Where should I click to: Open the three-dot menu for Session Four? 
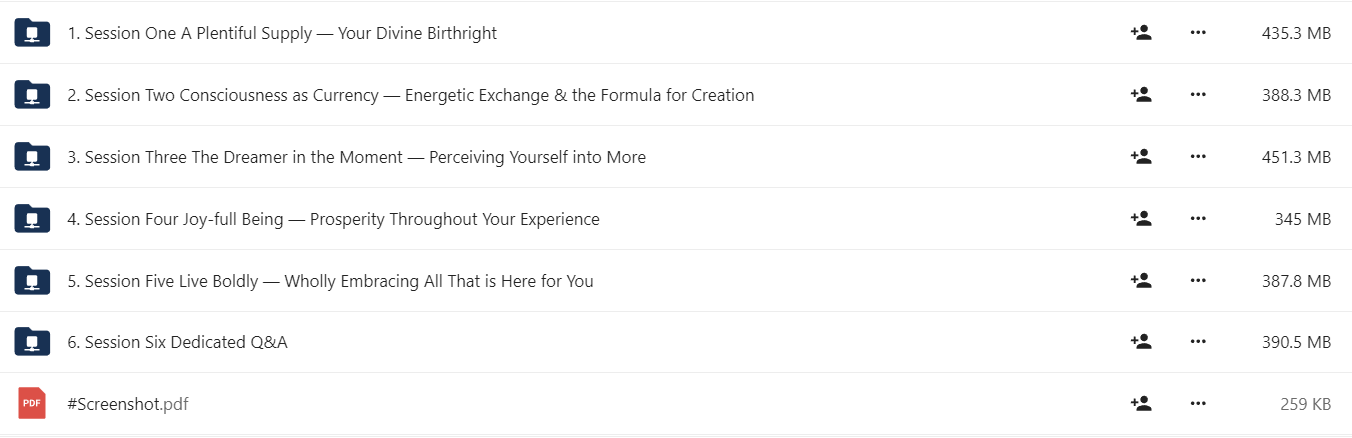(1198, 219)
